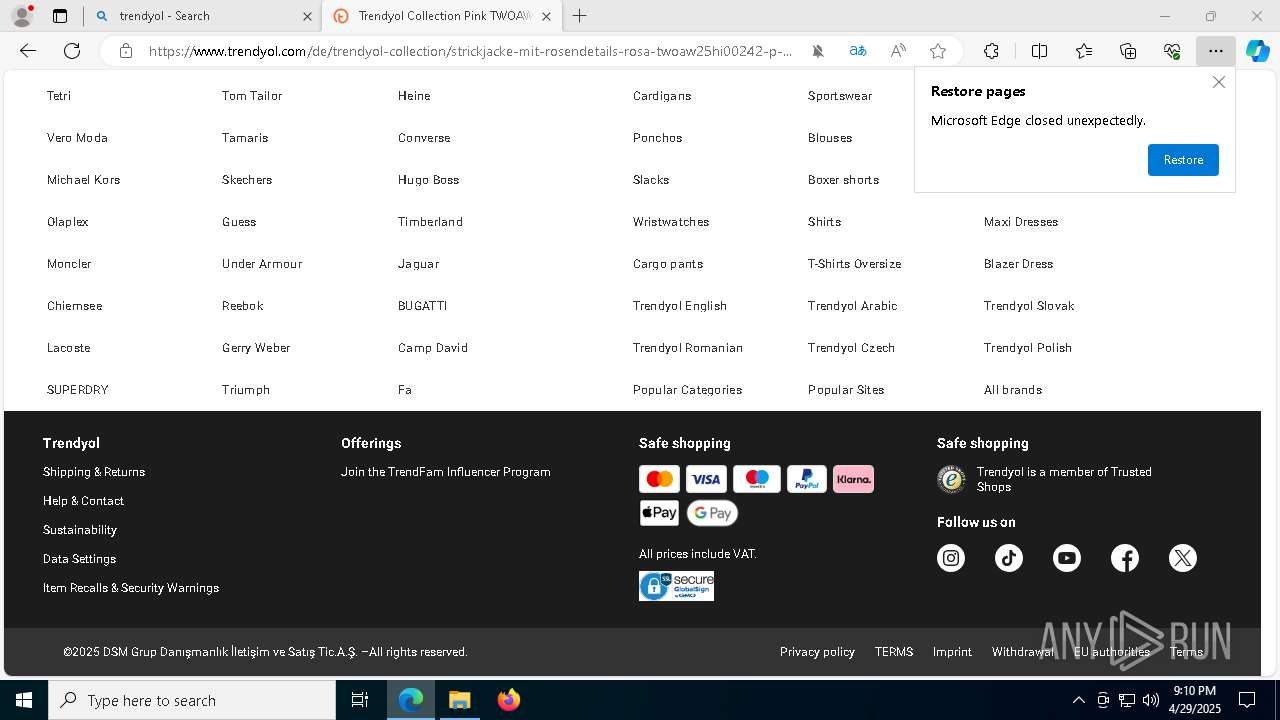Open the TikTok social icon
This screenshot has width=1280, height=720.
click(x=1009, y=558)
